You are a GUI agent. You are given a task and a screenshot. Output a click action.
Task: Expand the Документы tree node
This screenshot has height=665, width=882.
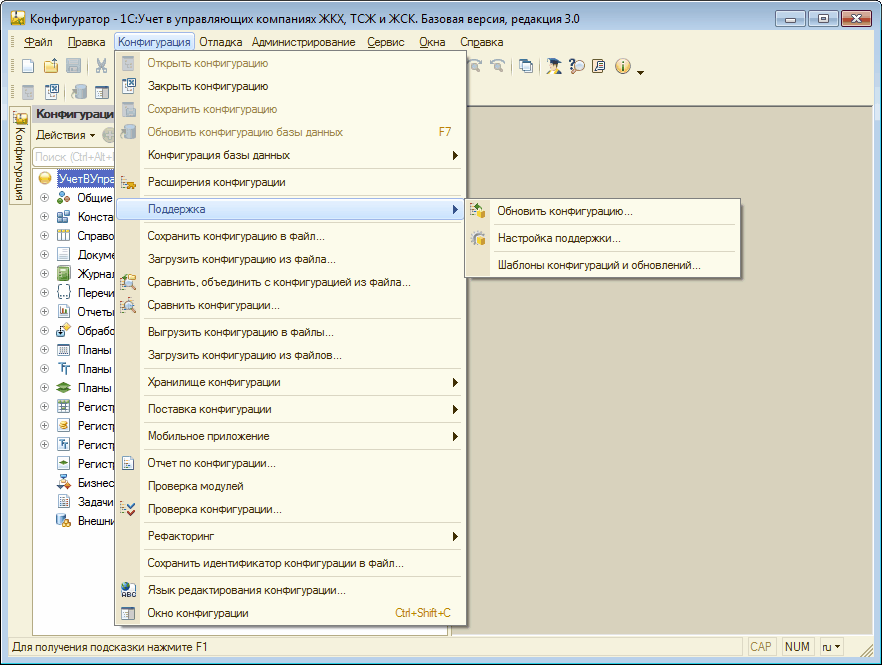click(44, 254)
